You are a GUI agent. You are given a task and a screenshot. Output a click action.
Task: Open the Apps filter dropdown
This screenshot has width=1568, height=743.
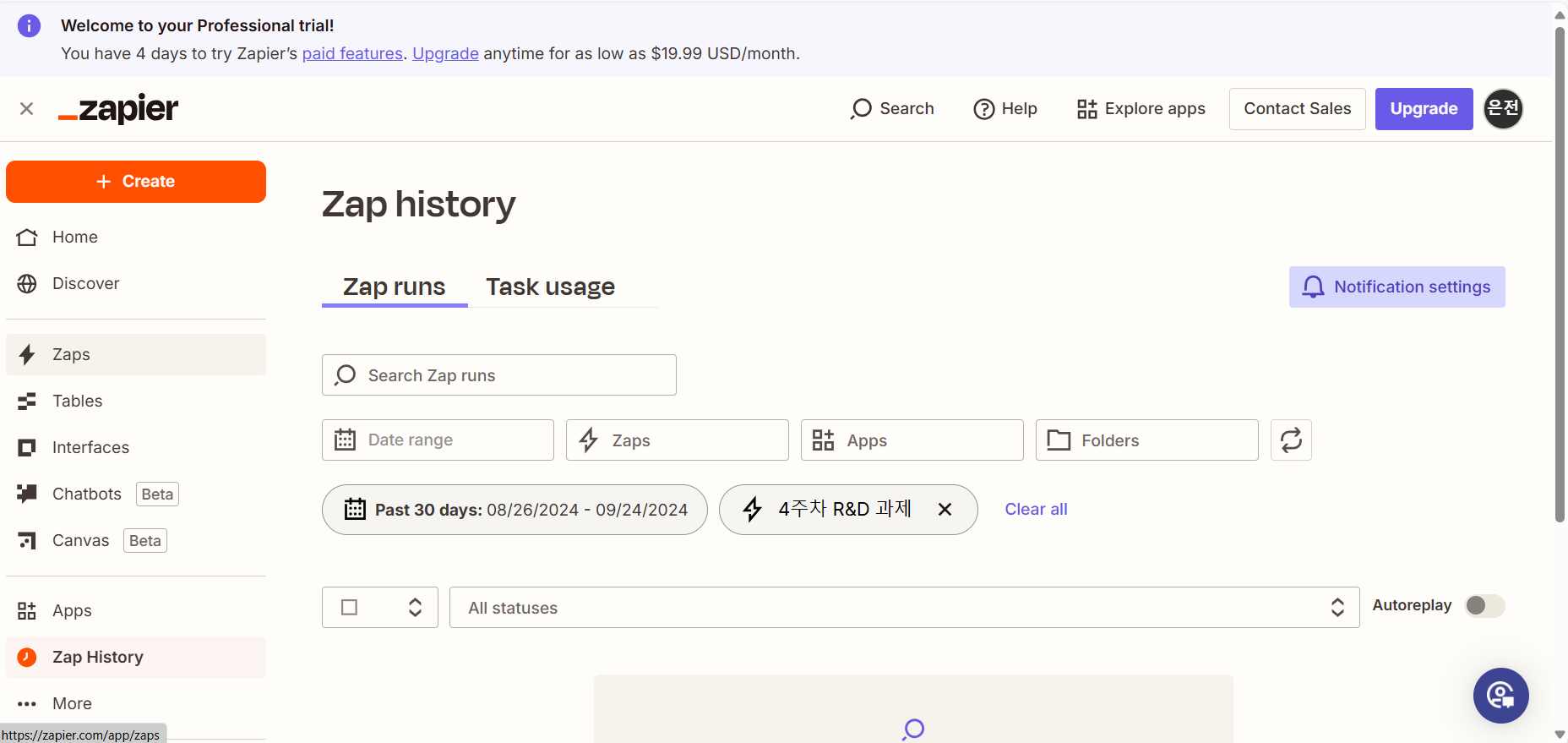click(912, 440)
